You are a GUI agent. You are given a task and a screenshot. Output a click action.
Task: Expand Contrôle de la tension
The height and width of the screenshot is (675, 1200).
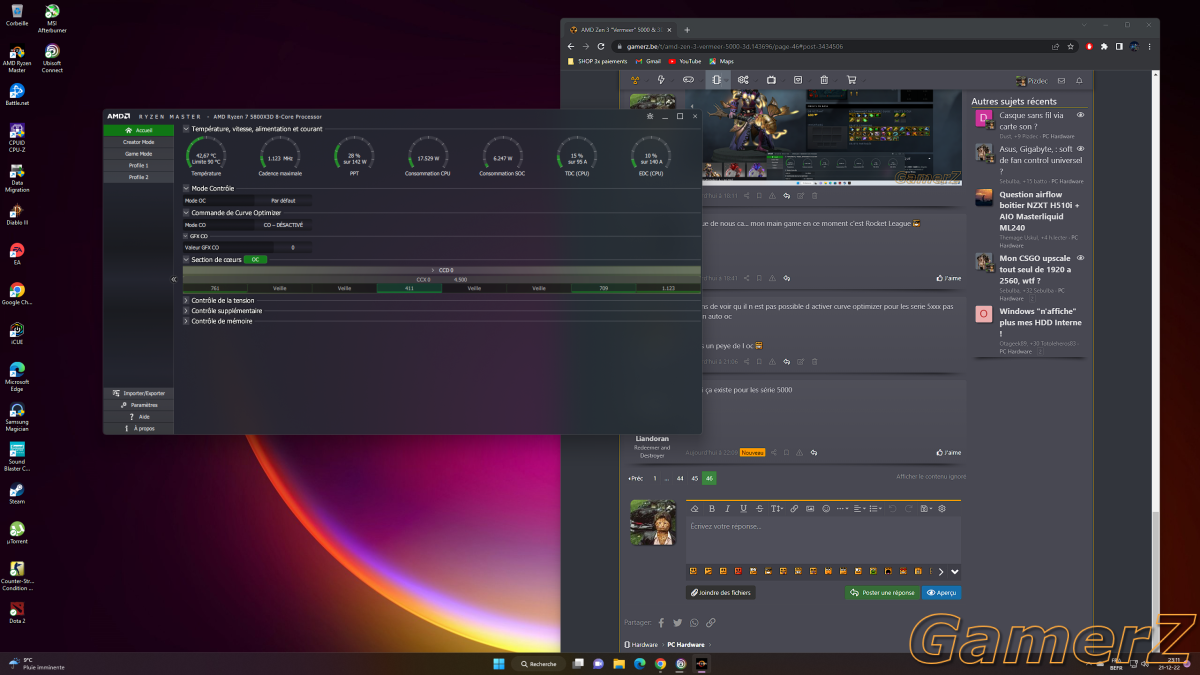186,300
